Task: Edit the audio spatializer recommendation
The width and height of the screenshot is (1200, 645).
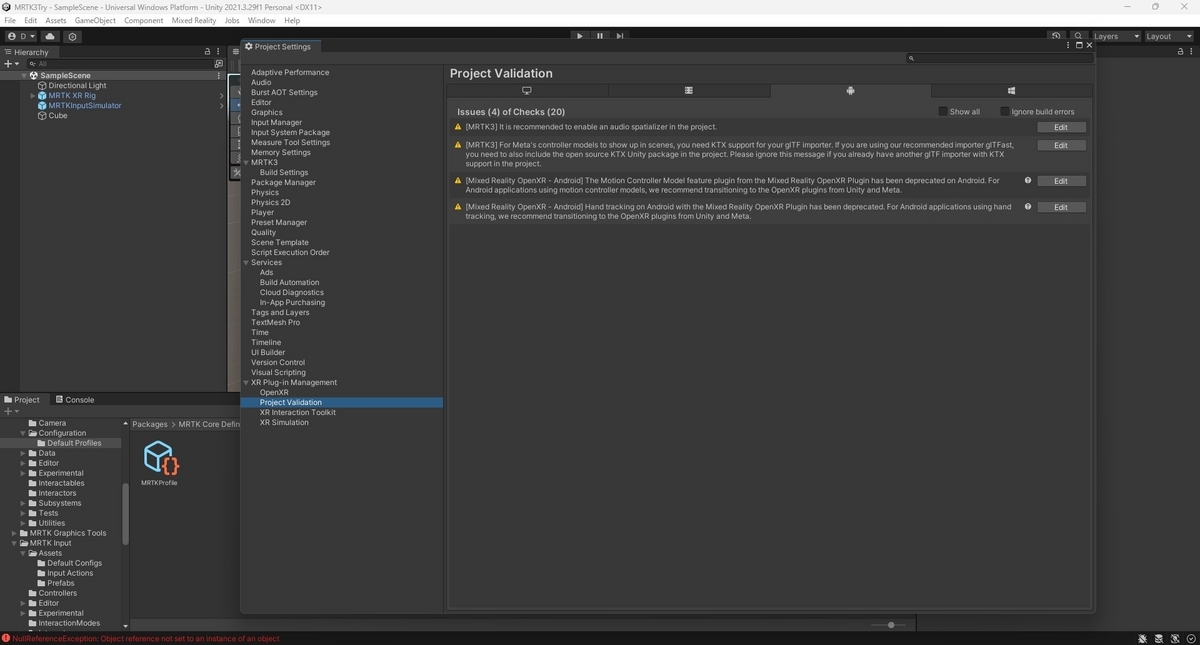Action: tap(1061, 127)
